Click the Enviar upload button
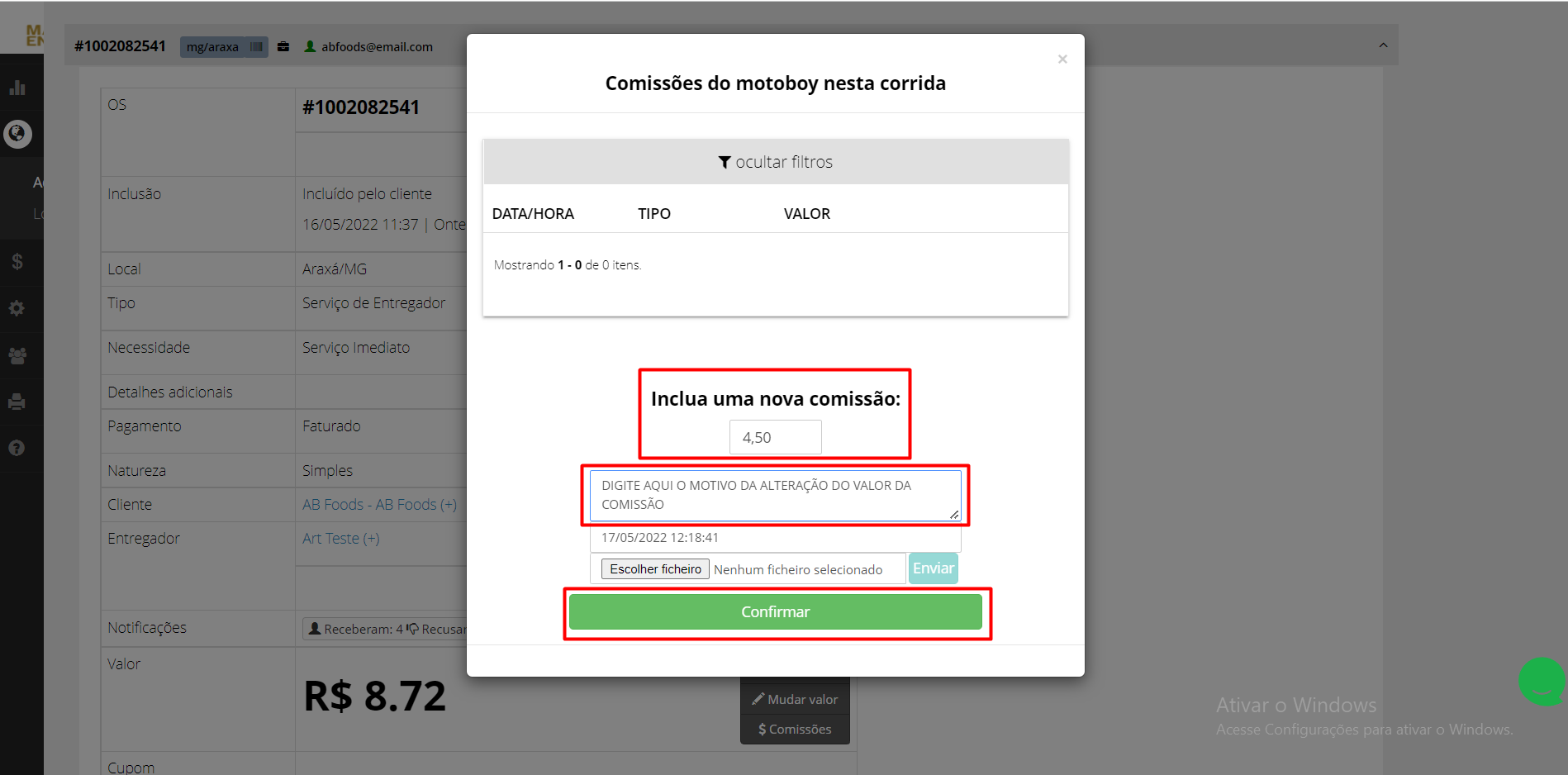This screenshot has height=775, width=1568. click(934, 568)
